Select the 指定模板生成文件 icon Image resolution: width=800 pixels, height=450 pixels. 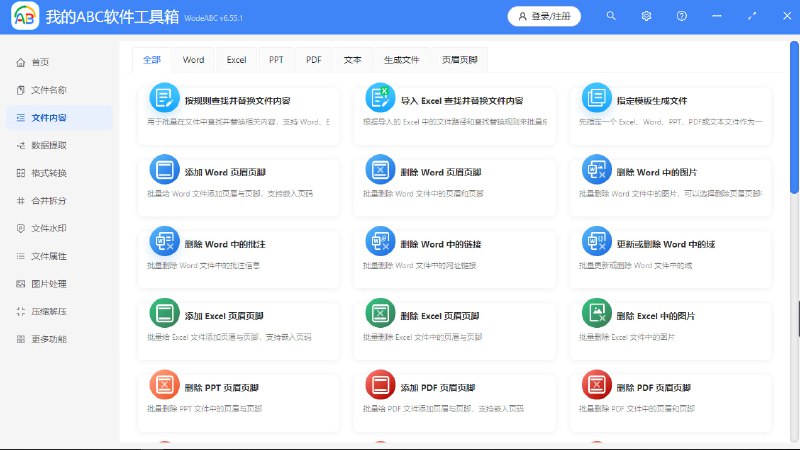(596, 98)
